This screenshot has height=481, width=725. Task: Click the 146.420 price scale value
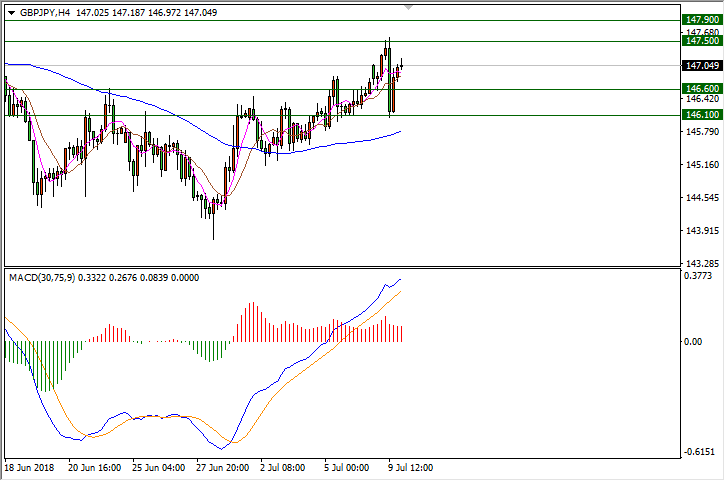coord(702,99)
